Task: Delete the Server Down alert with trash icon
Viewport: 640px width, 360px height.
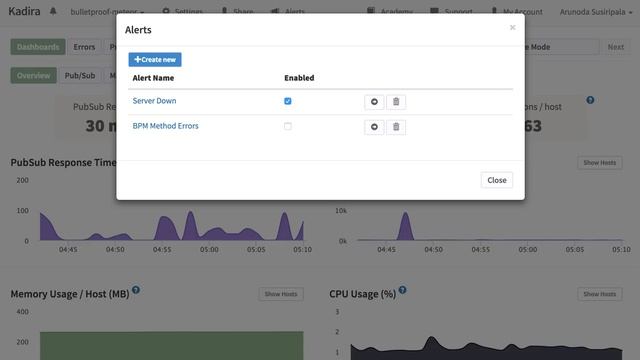Action: [x=396, y=102]
